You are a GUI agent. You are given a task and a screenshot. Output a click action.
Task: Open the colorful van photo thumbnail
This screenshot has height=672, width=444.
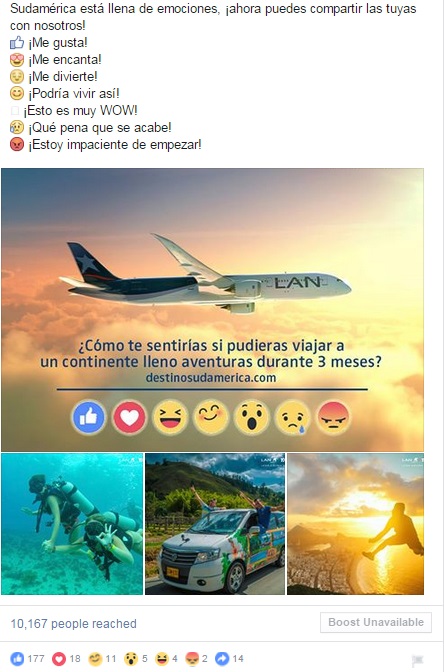click(215, 524)
